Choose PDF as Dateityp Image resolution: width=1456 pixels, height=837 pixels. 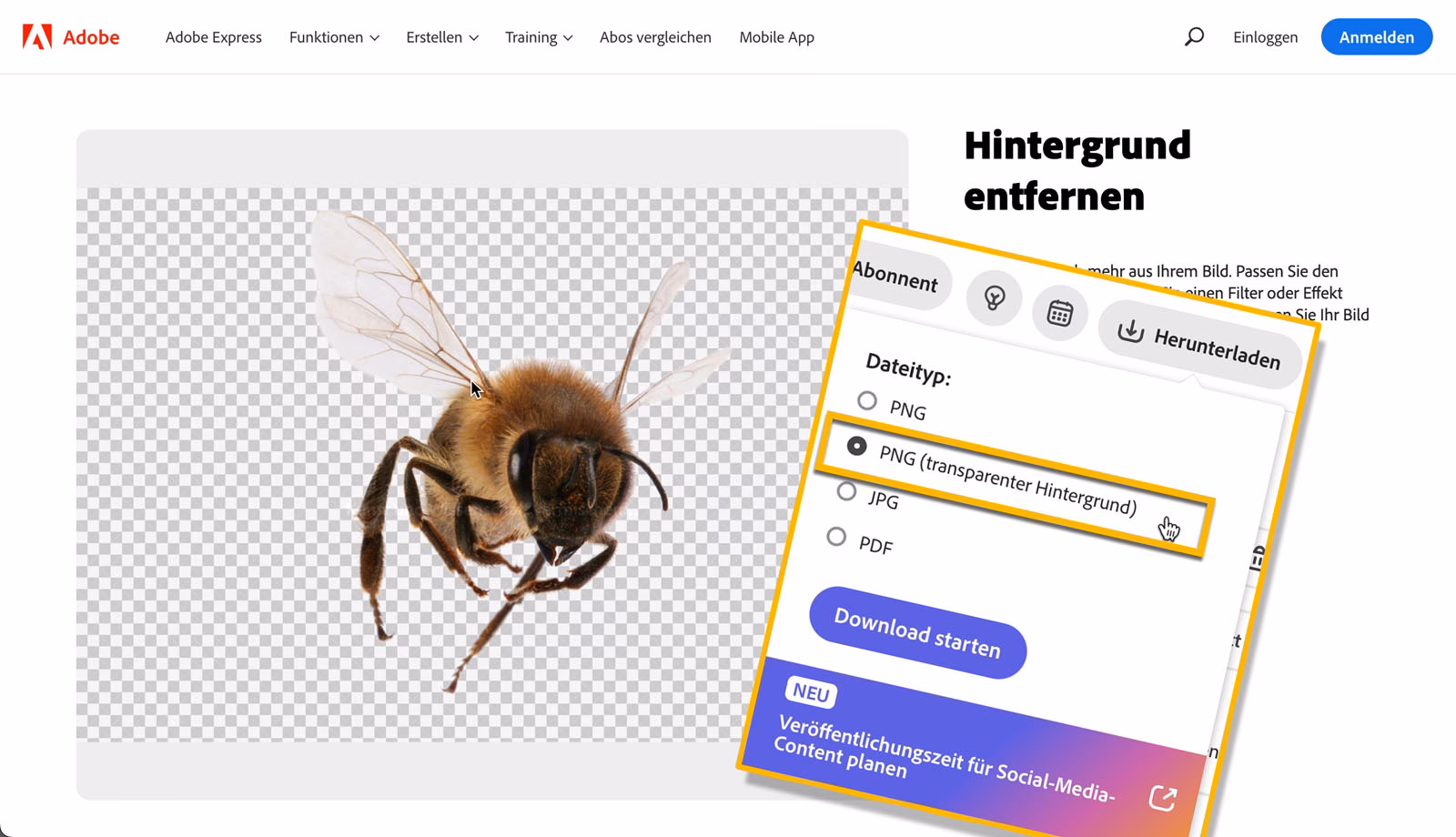tap(835, 537)
